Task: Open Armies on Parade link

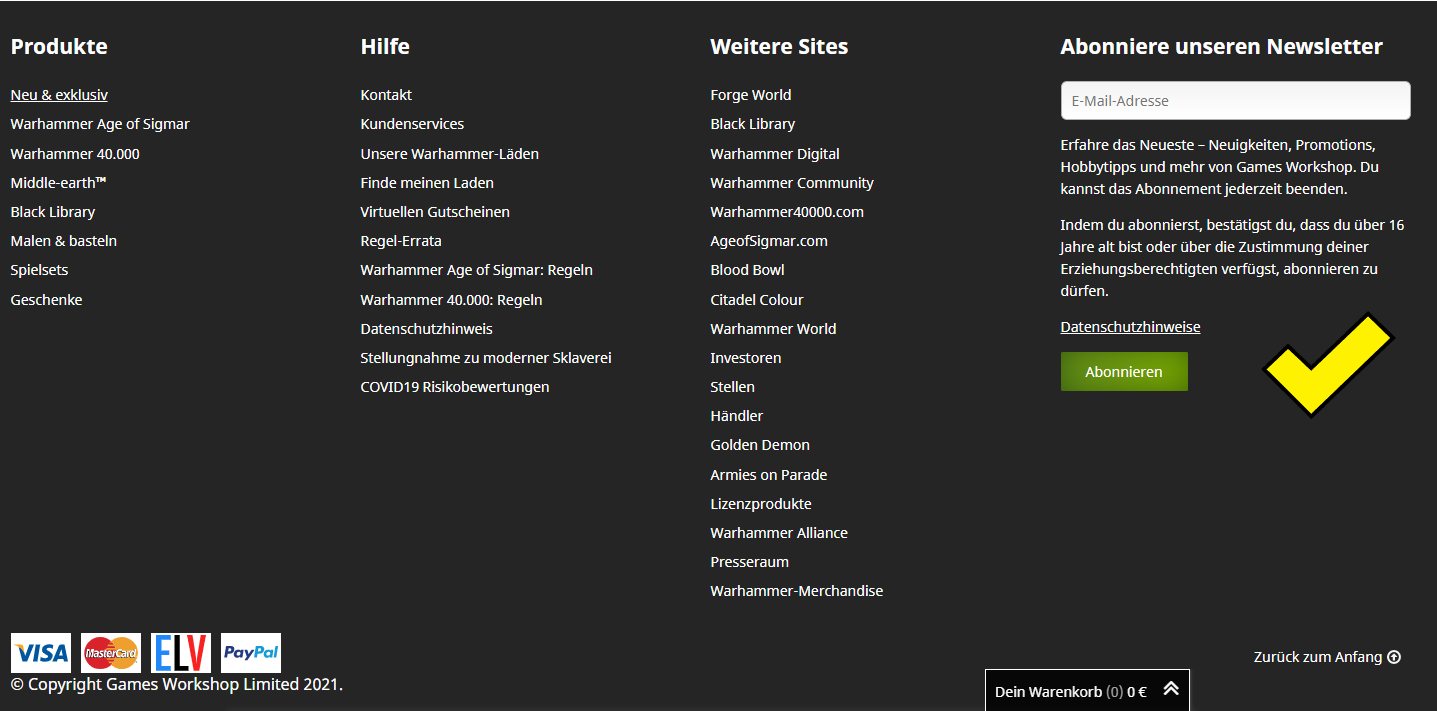Action: pos(769,475)
